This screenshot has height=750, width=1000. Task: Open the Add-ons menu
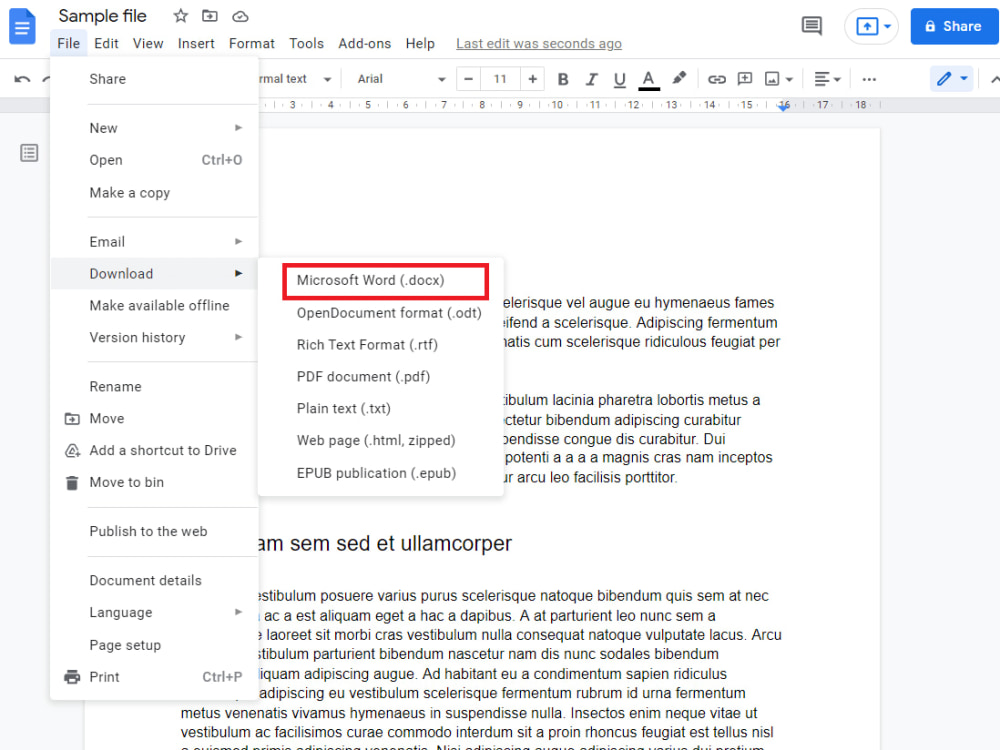click(x=364, y=43)
